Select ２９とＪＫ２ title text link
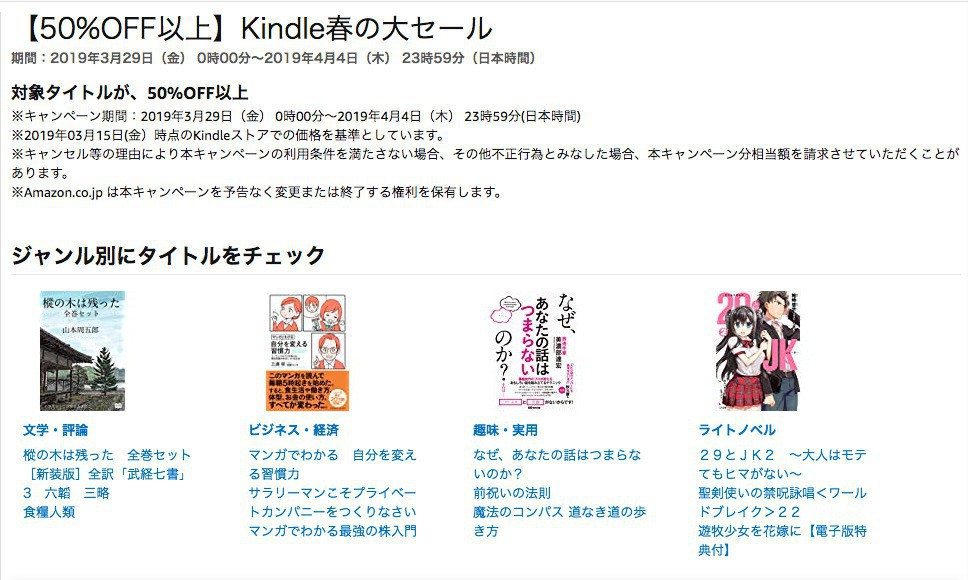Viewport: 968px width, 580px height. tap(782, 464)
